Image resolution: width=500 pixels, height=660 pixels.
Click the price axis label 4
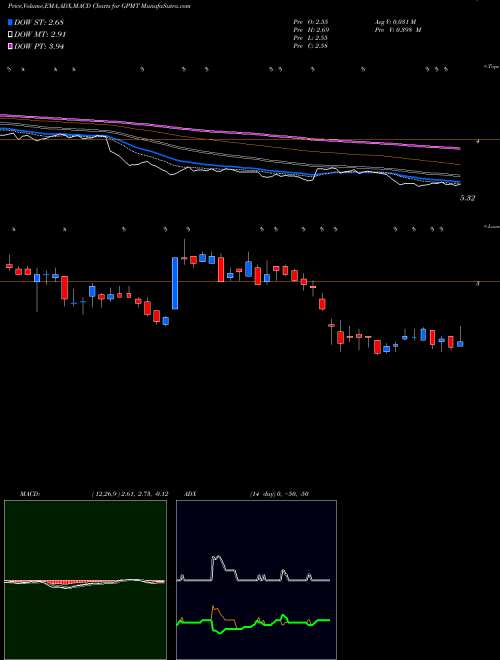click(478, 141)
